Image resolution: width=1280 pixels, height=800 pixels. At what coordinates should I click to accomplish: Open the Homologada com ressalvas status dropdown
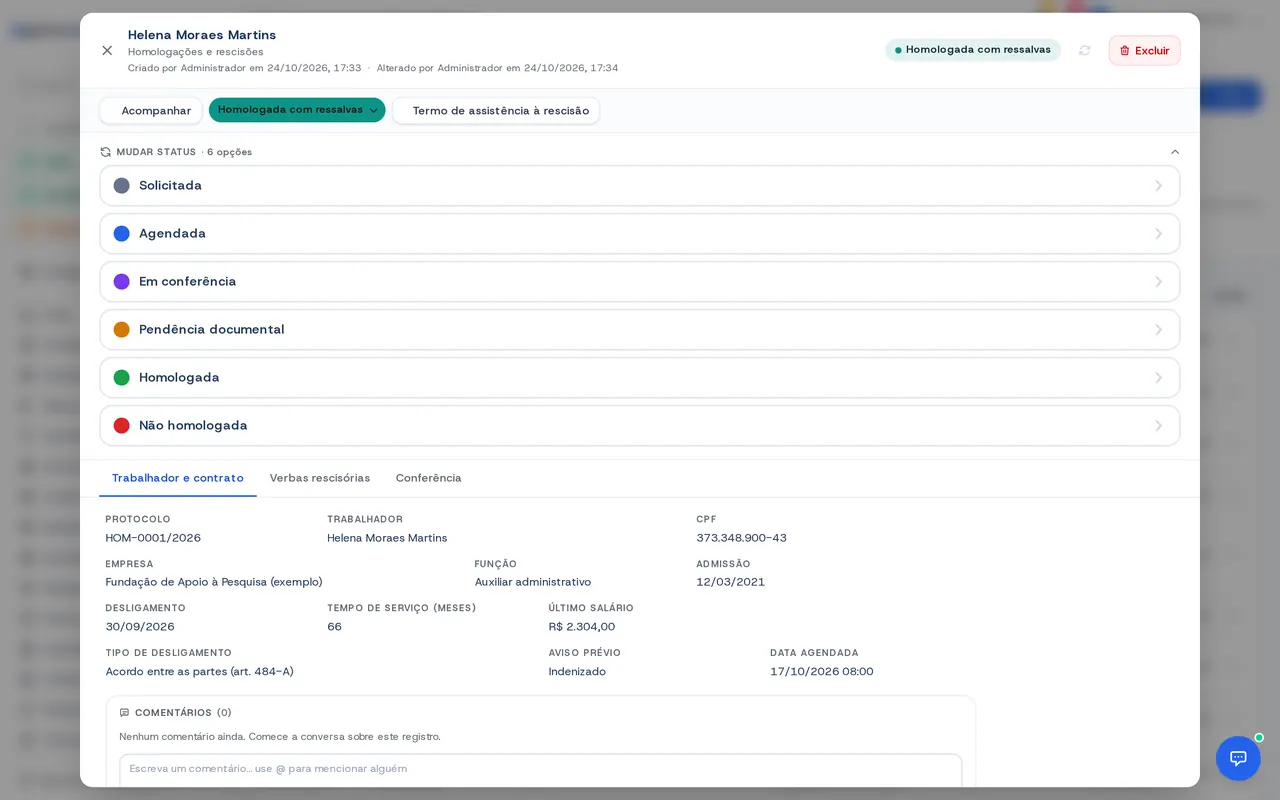point(297,110)
